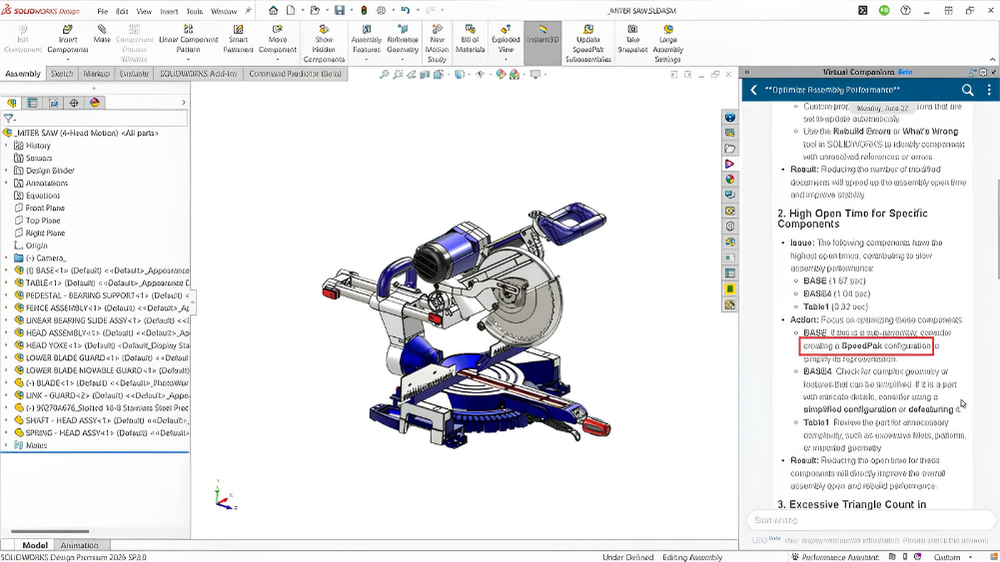Click the Save disk icon

point(339,10)
